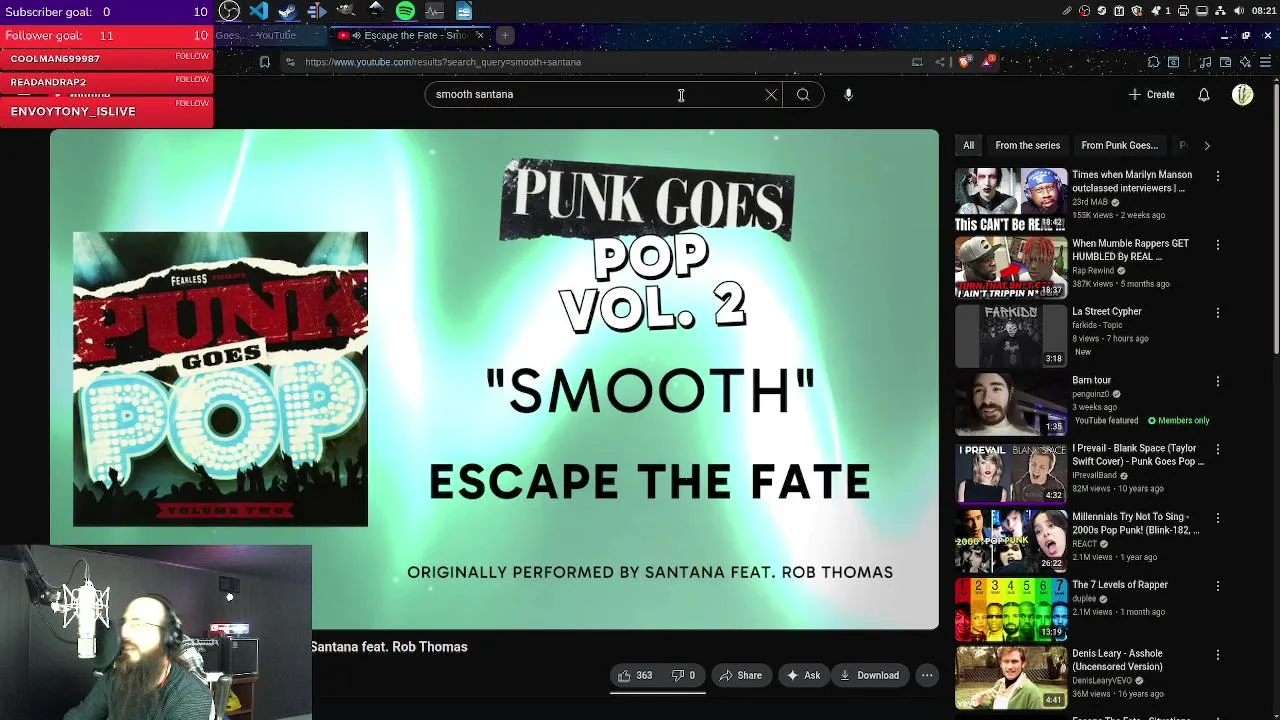Open options for I Prevail Blank Space

pyautogui.click(x=1217, y=450)
